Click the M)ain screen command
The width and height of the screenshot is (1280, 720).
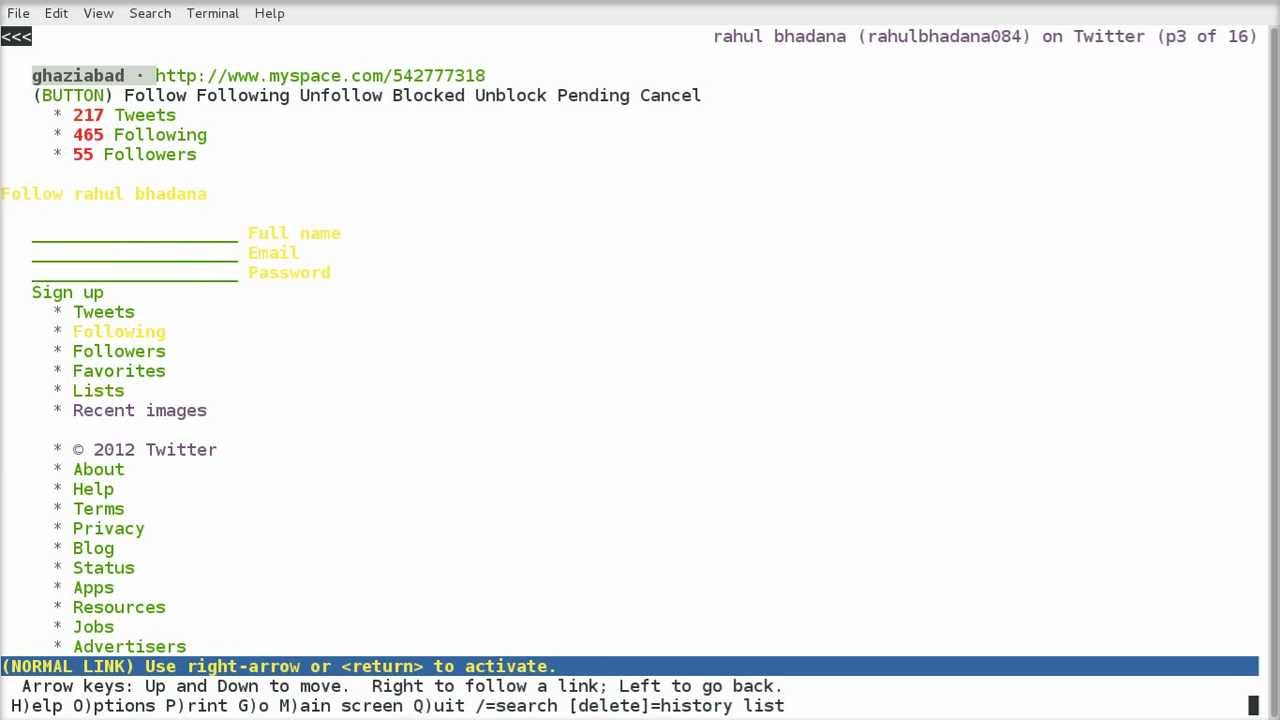(341, 706)
